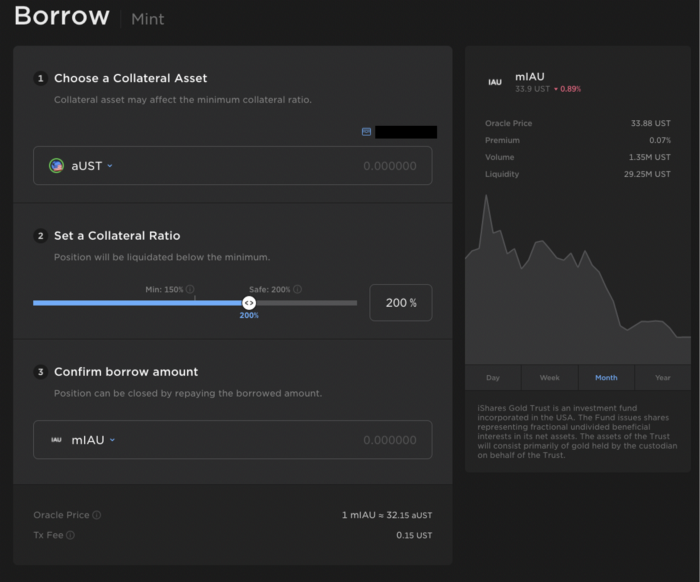The height and width of the screenshot is (582, 700).
Task: Click the Borrow heading tab
Action: coord(62,17)
